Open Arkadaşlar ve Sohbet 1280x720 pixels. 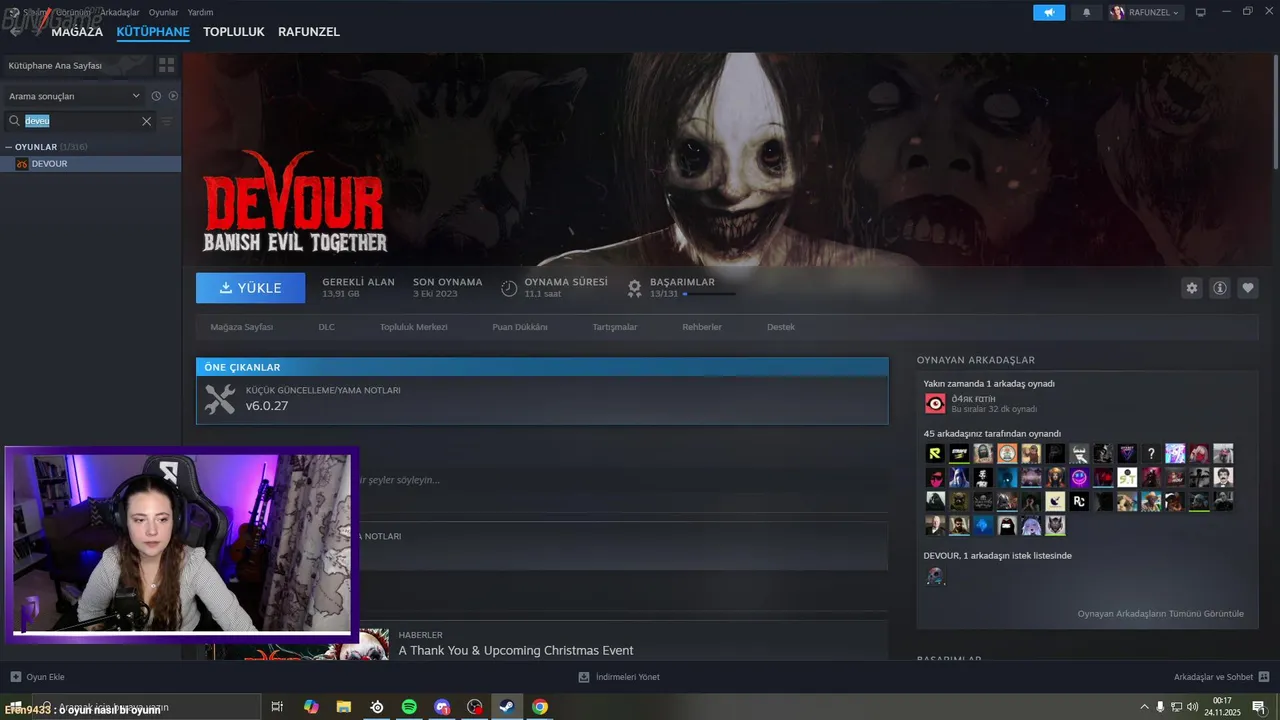click(x=1222, y=677)
